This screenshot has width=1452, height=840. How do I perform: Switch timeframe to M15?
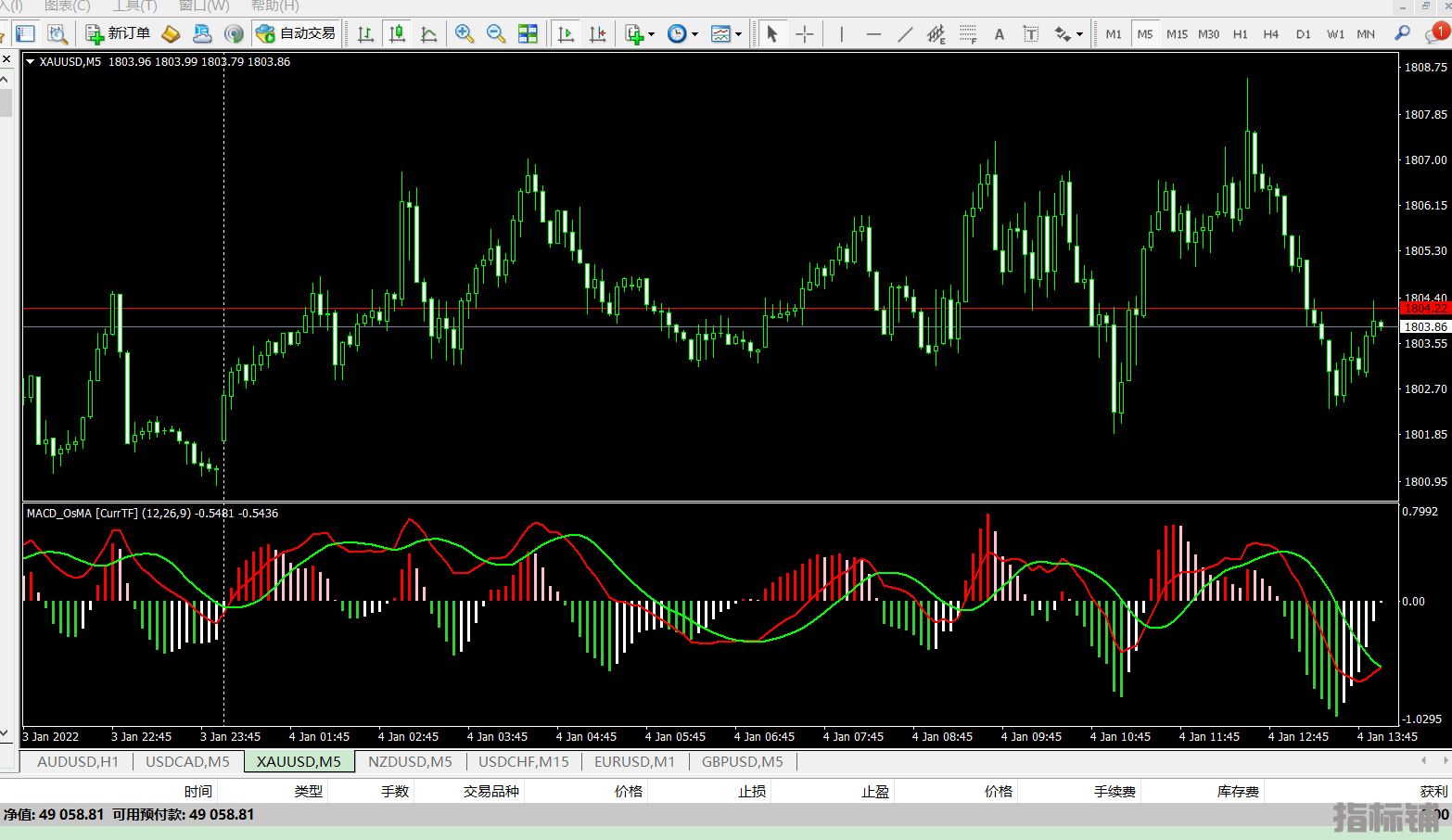point(1177,34)
